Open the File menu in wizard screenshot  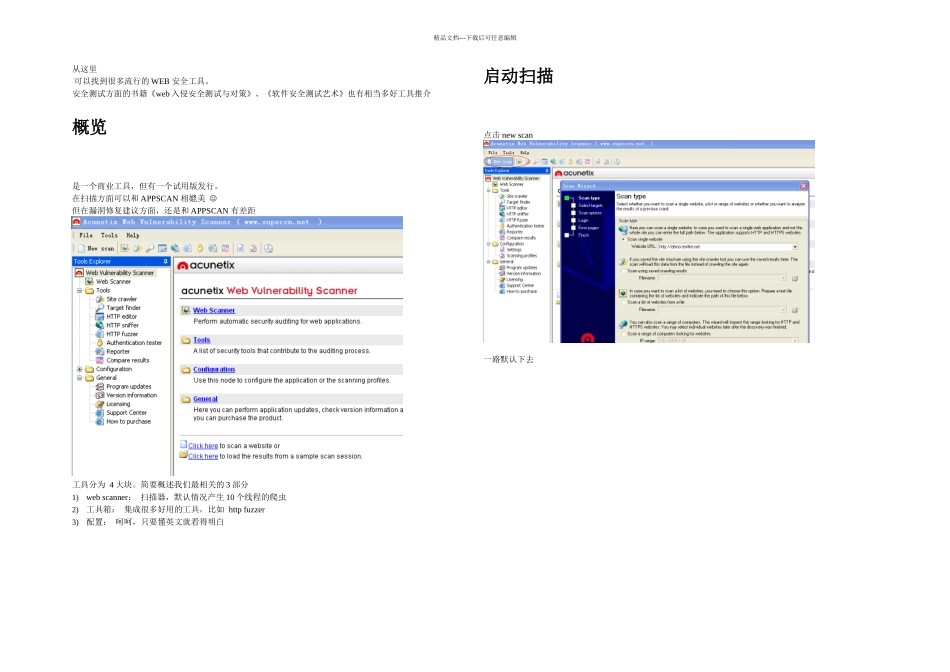pos(493,153)
